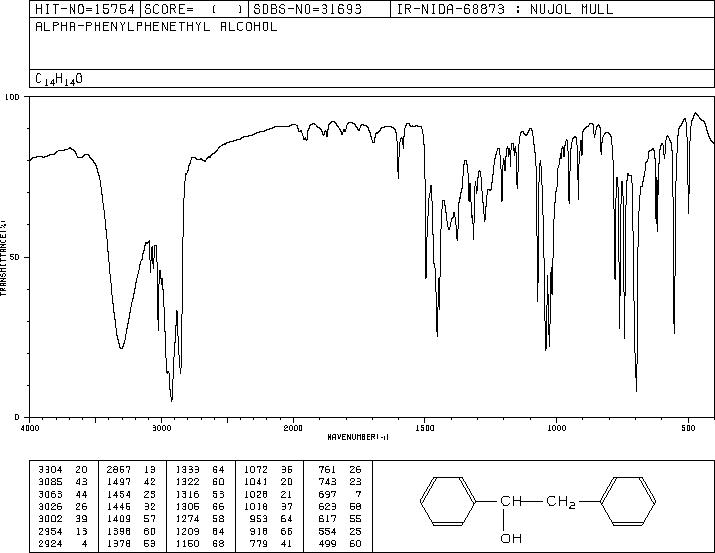Click the 3000 x-axis tick label
Image resolution: width=715 pixels, height=553 pixels.
161,428
